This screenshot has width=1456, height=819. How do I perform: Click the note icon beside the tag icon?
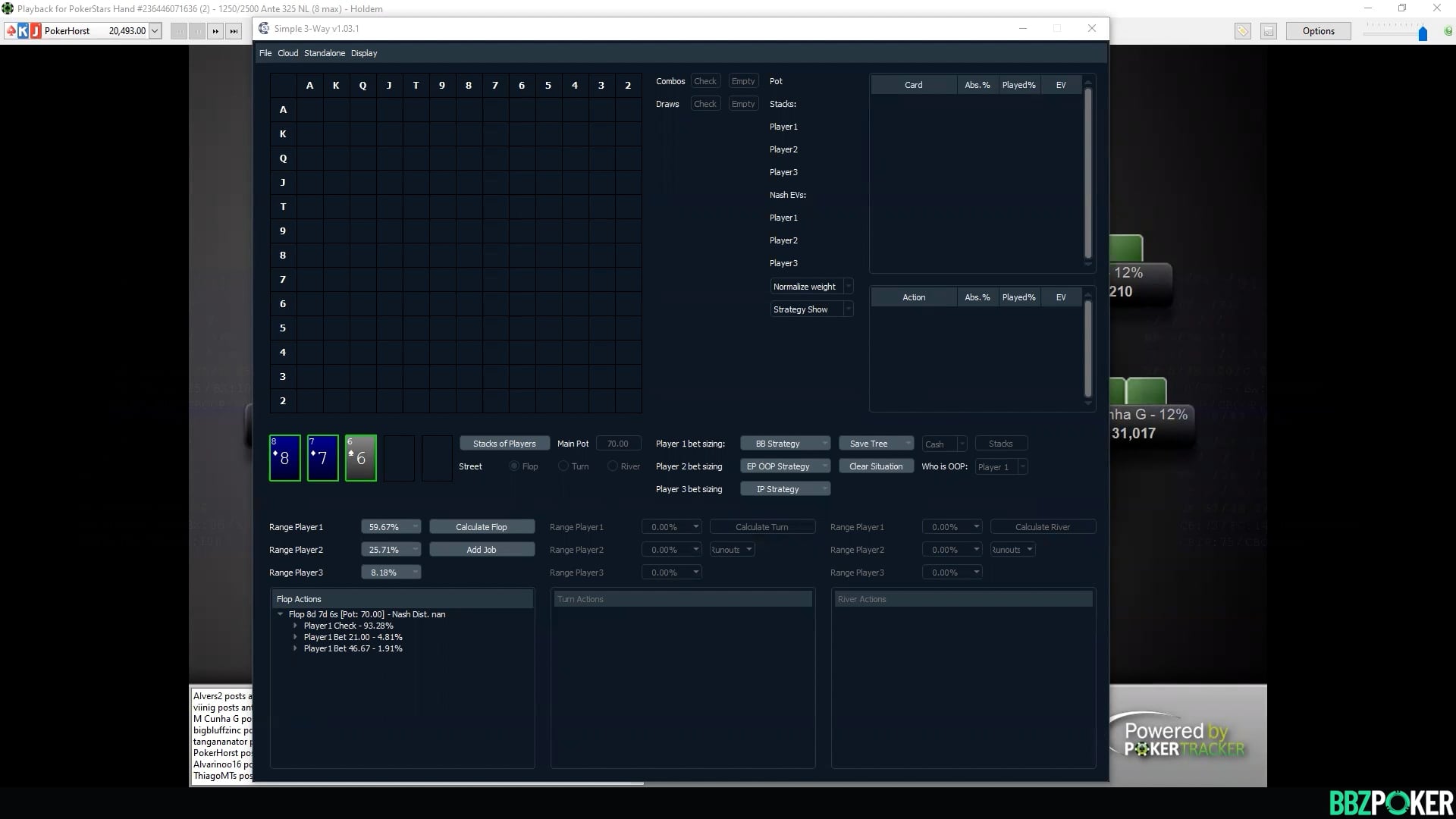(x=1269, y=31)
